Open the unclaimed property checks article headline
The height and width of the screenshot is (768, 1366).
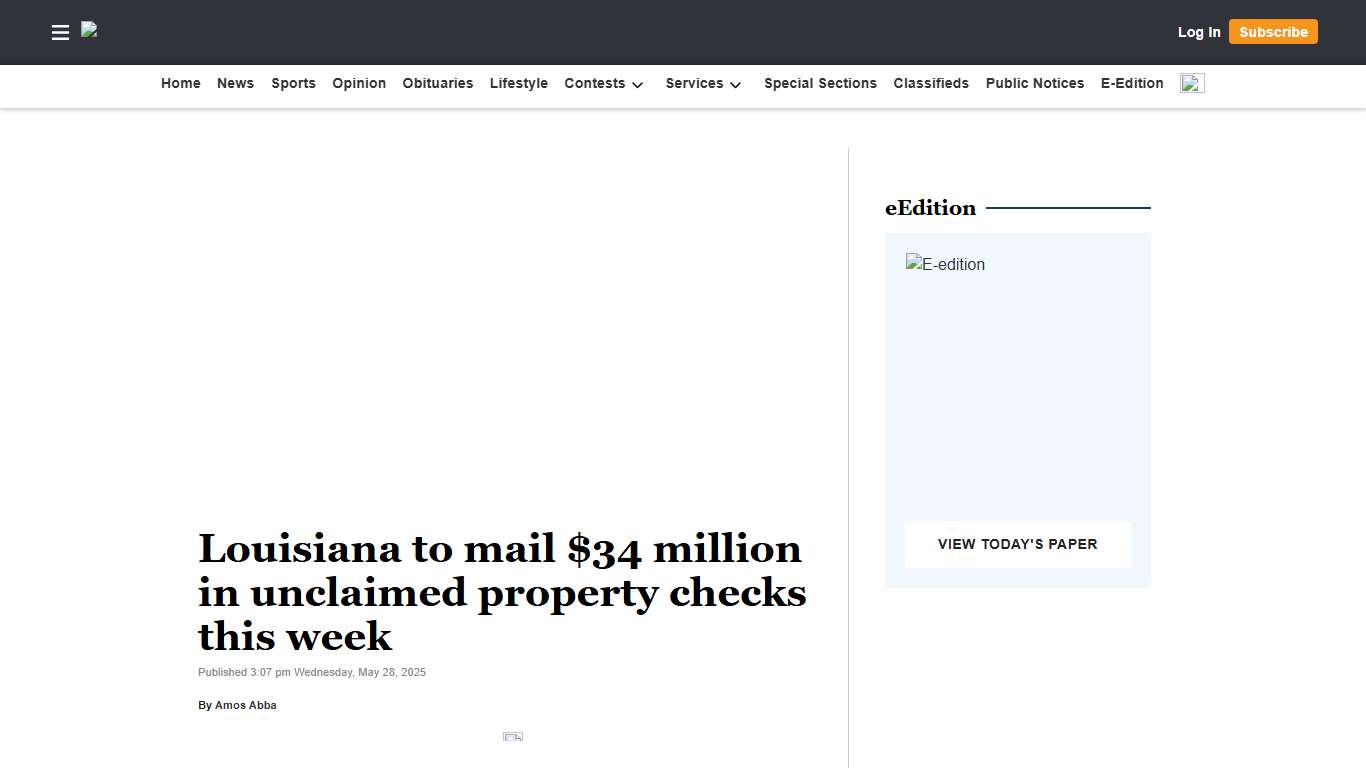pyautogui.click(x=502, y=592)
